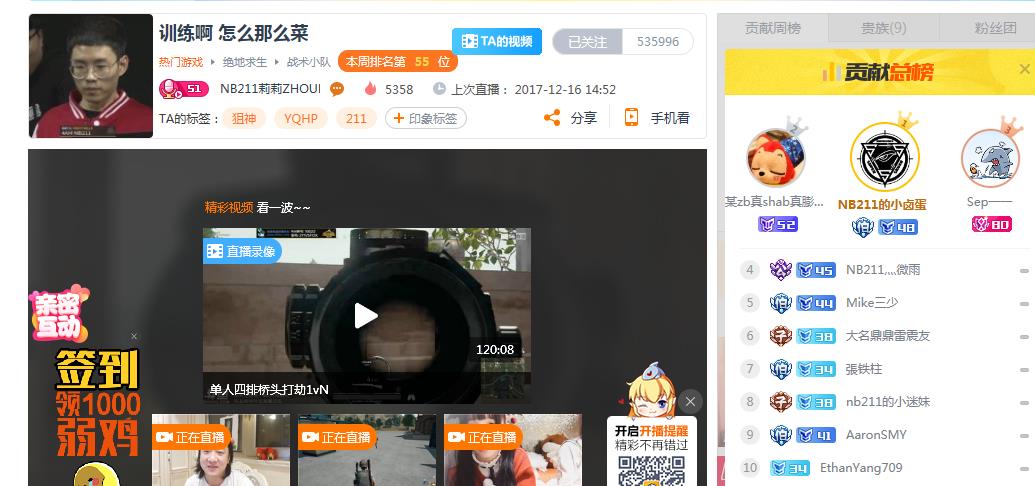Screen dimensions: 1035x486
Task: Add a tag with +印象标签
Action: 426,118
